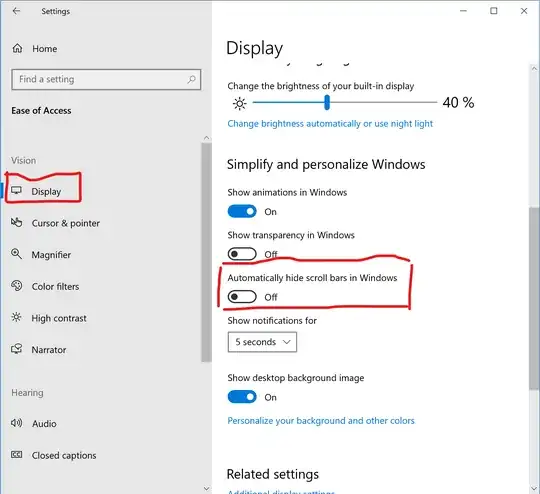Viewport: 540px width, 494px height.
Task: Minimize the Settings window
Action: click(x=463, y=11)
